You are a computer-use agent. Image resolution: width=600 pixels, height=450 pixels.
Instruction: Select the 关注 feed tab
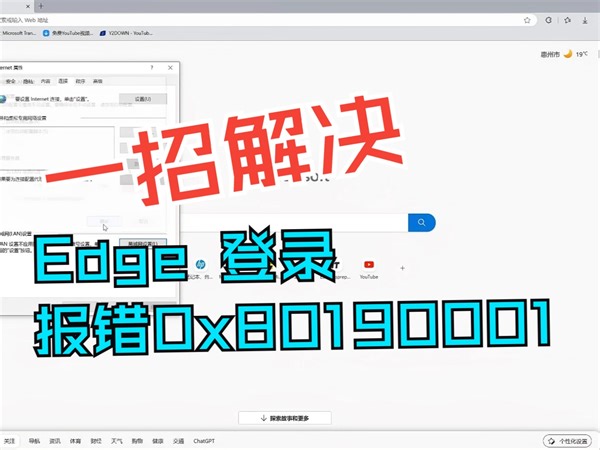(9, 441)
